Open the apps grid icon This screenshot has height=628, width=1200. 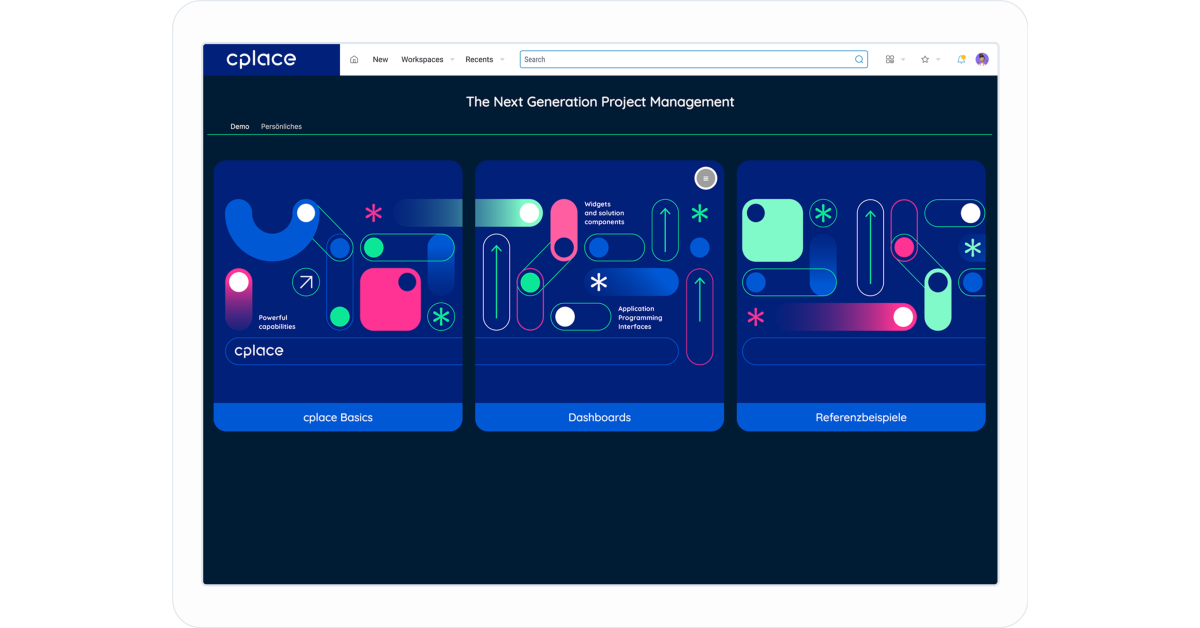(x=890, y=60)
